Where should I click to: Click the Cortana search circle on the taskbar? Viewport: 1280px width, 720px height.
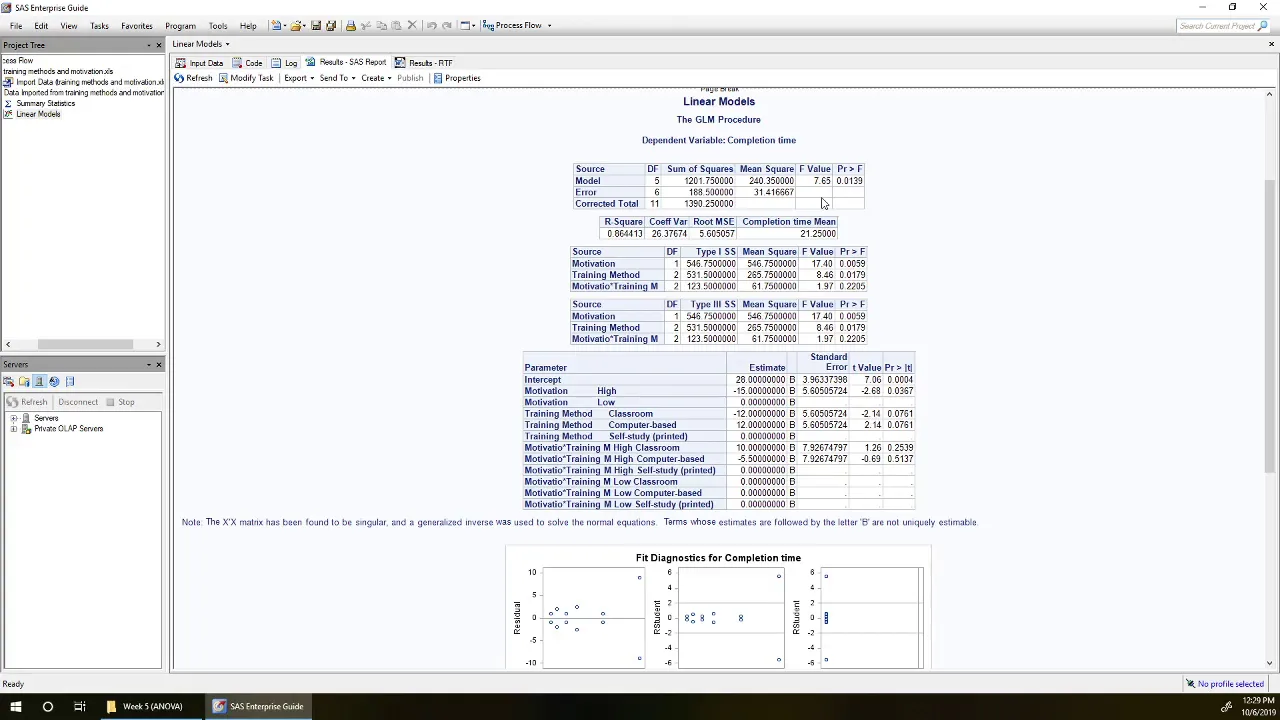click(x=47, y=706)
